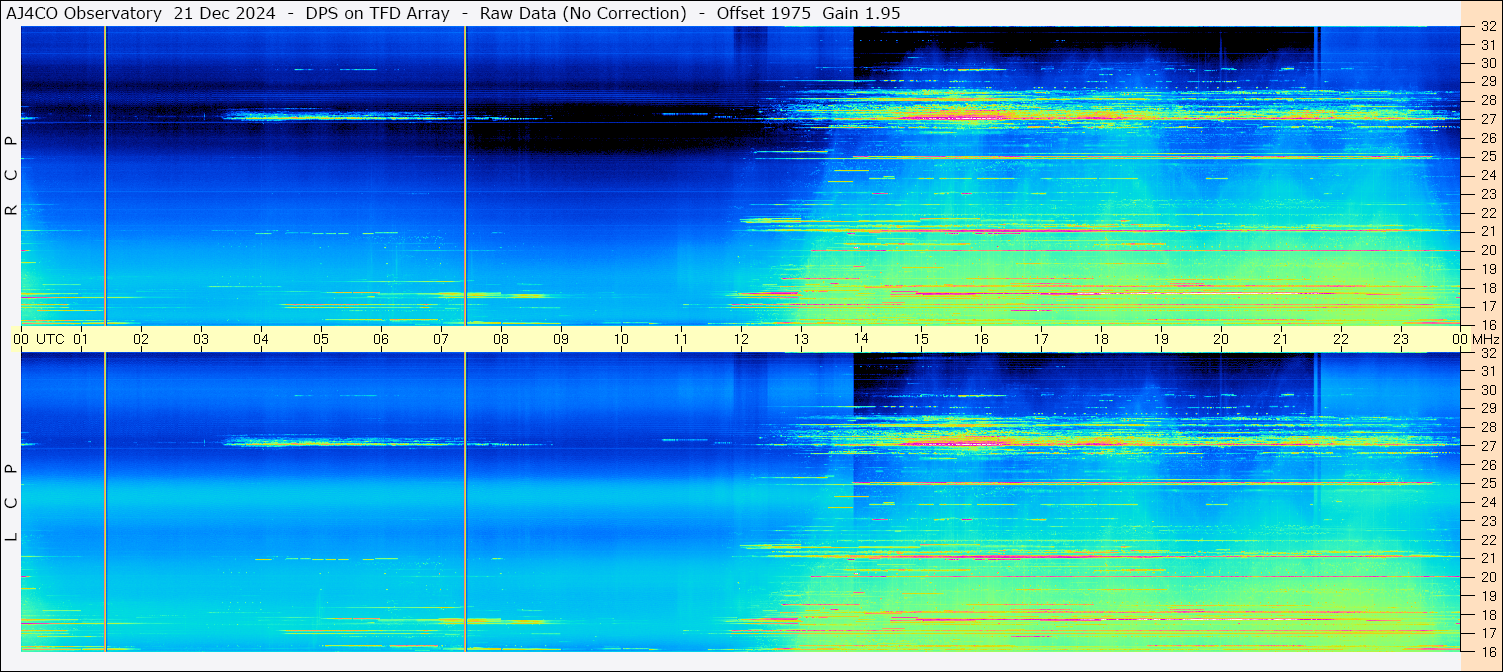
Task: Click 'Raw Data (No Correction)' header text
Action: tap(583, 13)
